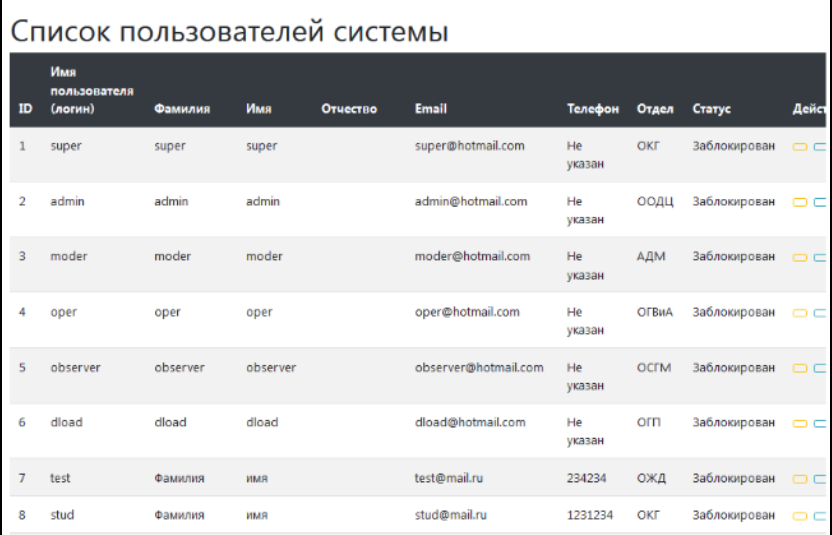The width and height of the screenshot is (832, 535).
Task: Click the yellow action icon for user stud
Action: [x=800, y=516]
